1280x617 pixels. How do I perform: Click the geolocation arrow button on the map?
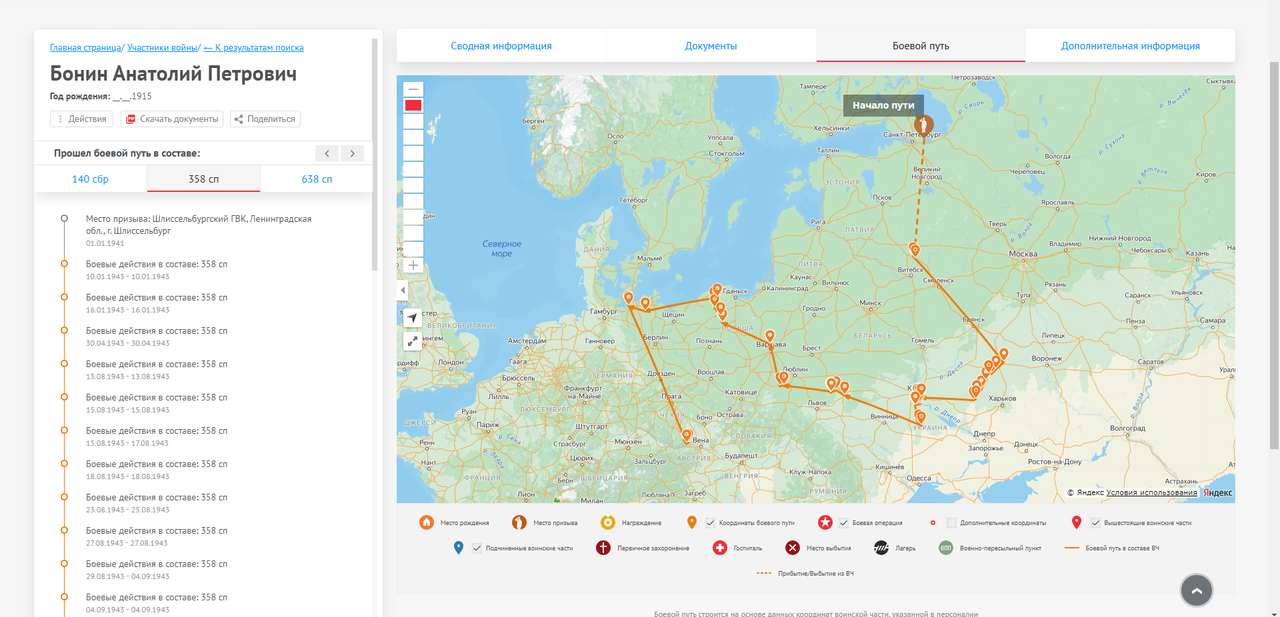pos(412,318)
